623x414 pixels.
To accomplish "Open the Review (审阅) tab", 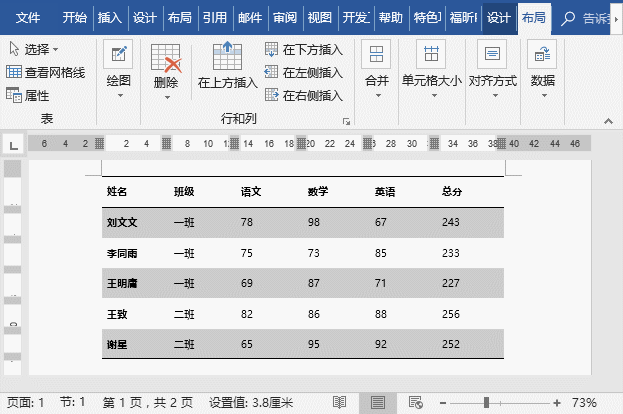I will coord(285,18).
